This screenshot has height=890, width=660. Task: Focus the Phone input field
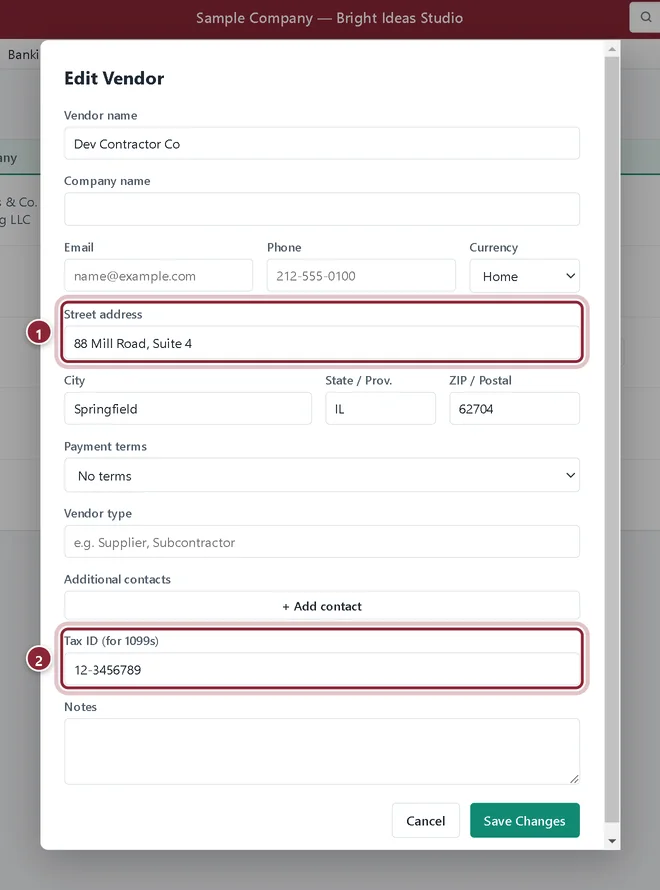pos(361,276)
